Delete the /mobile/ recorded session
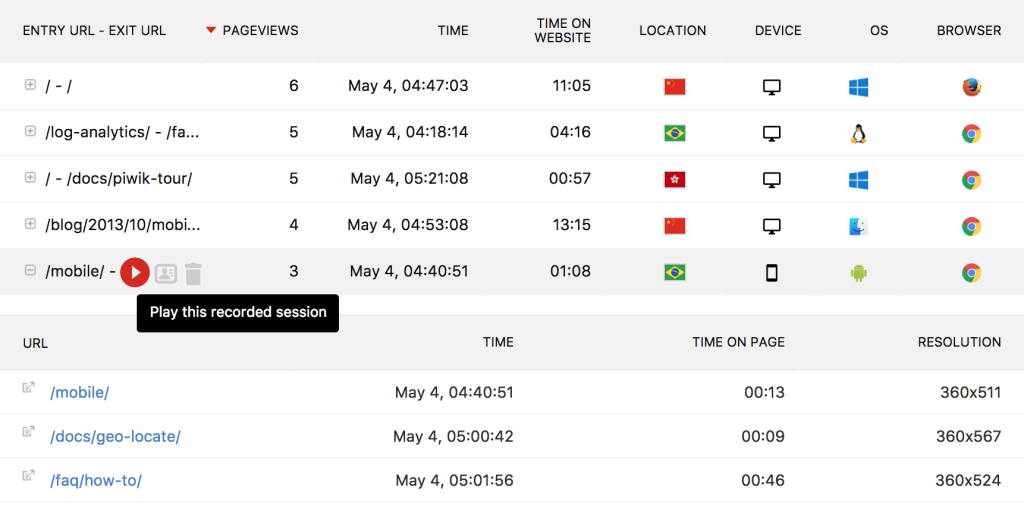1024x506 pixels. click(x=194, y=273)
